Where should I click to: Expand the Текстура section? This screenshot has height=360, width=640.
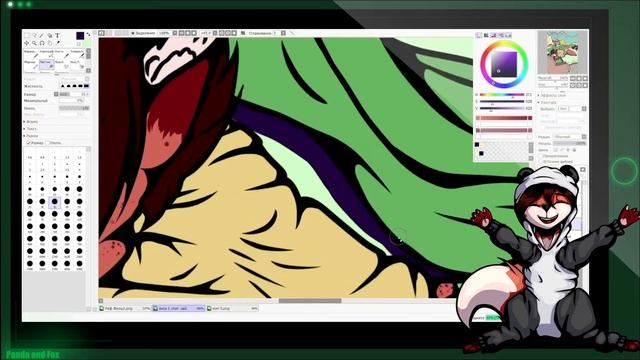[548, 102]
